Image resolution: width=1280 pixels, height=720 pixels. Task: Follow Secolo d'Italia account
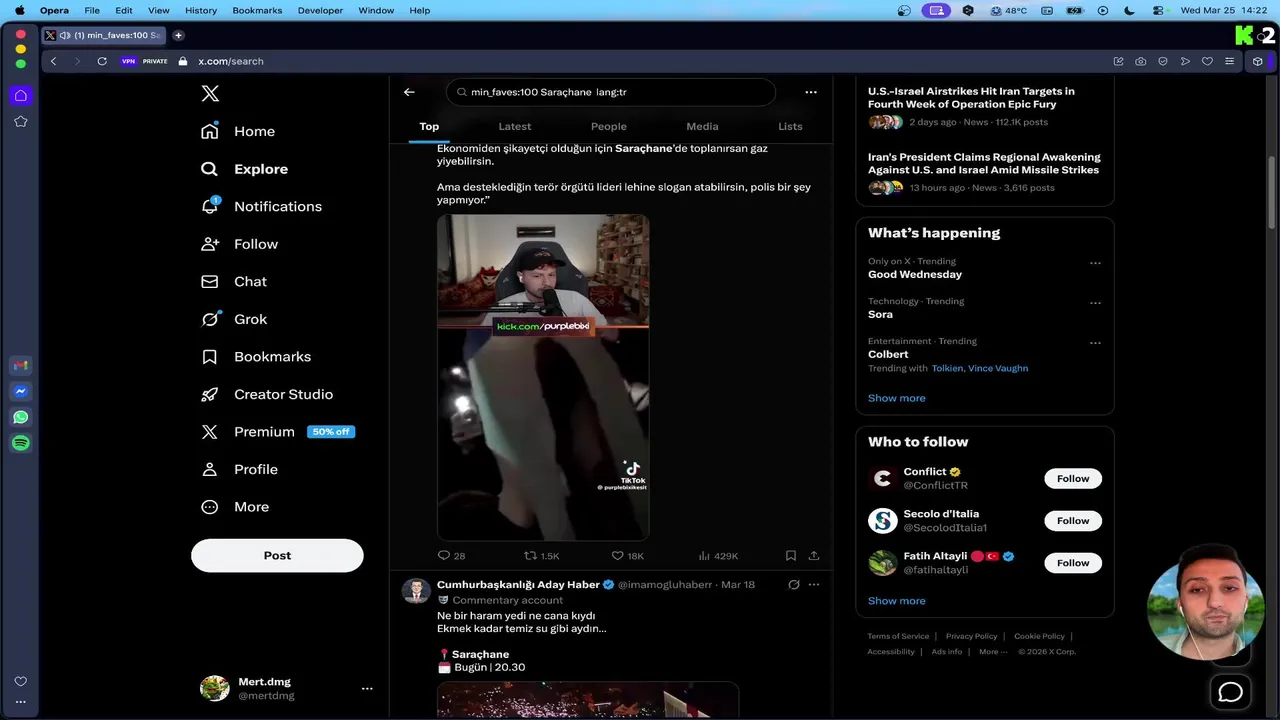click(x=1073, y=521)
